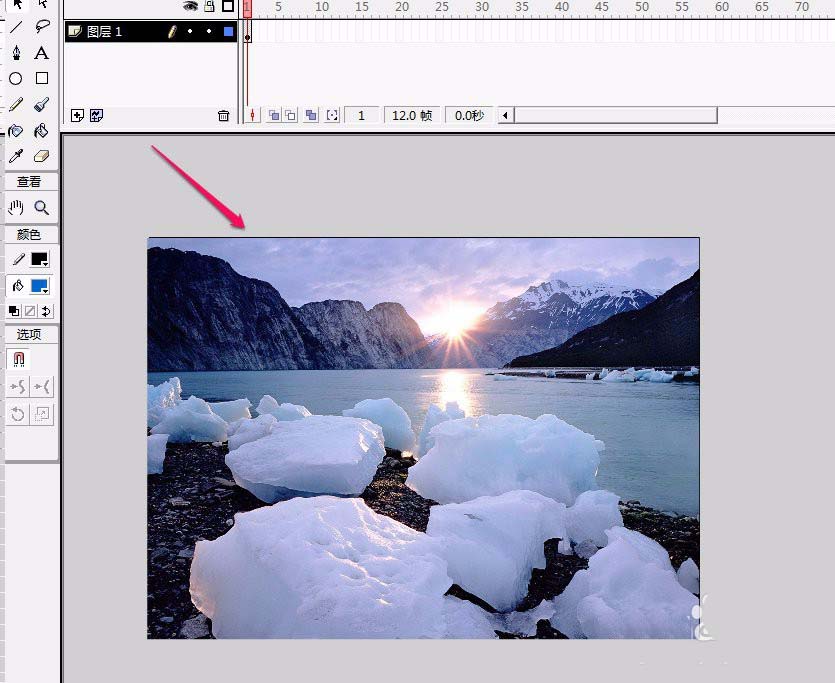The height and width of the screenshot is (683, 835).
Task: Select the glacier photo on stage
Action: pos(423,438)
